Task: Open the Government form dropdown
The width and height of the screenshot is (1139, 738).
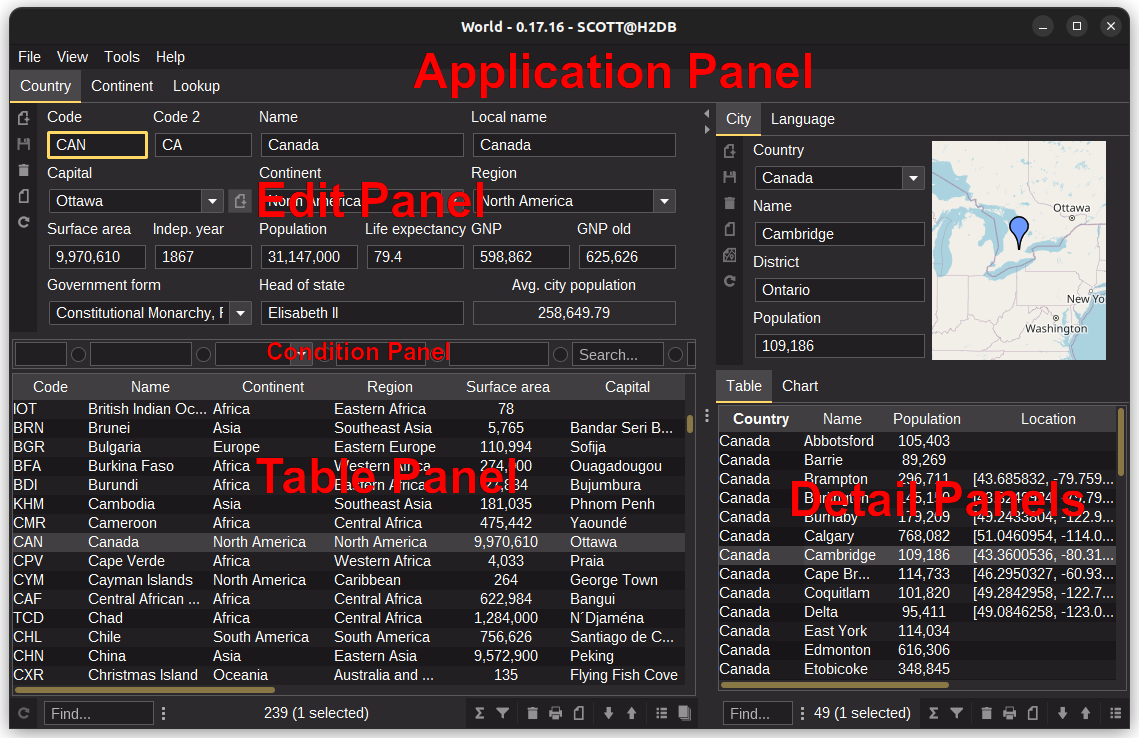Action: tap(240, 312)
